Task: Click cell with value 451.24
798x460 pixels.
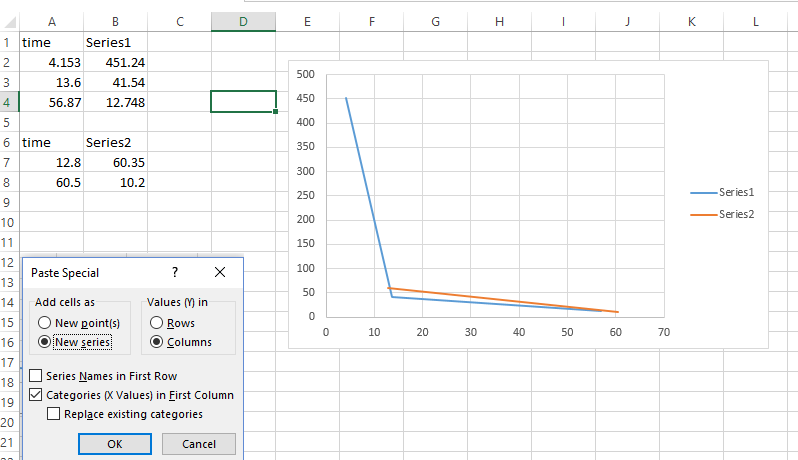Action: click(x=116, y=62)
